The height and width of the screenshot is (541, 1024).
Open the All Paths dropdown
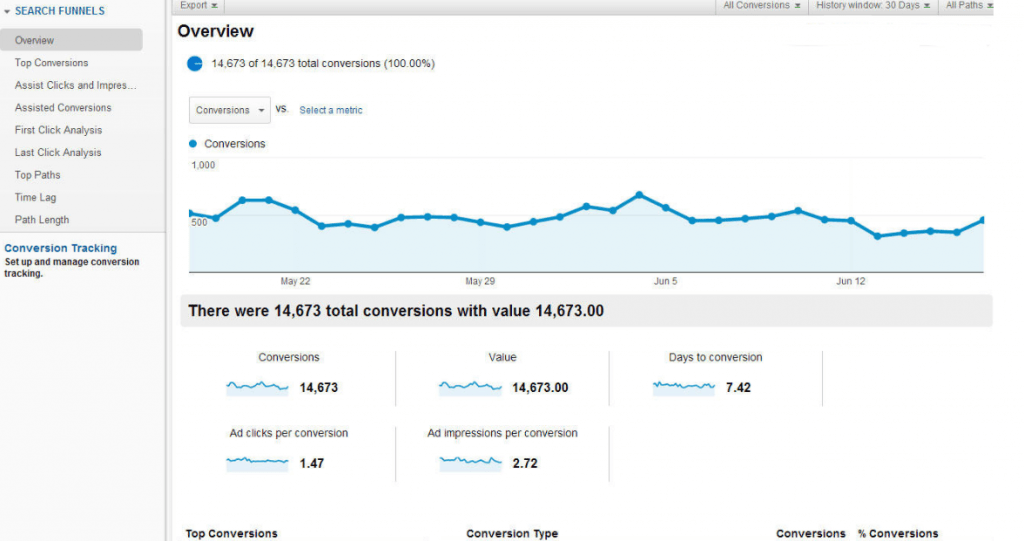pyautogui.click(x=968, y=5)
